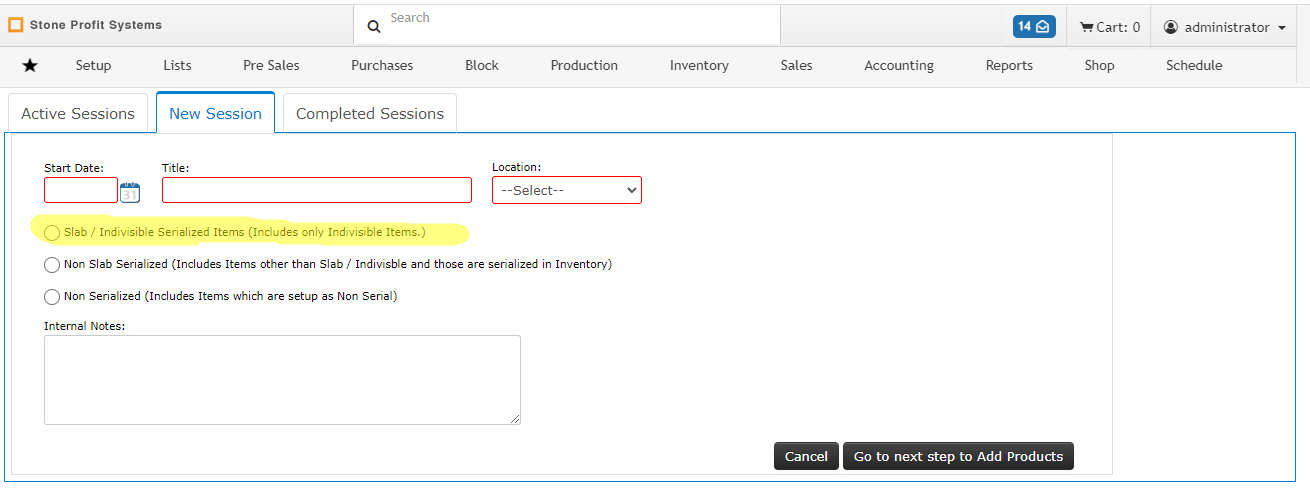Select Non Serialized option

pyautogui.click(x=52, y=297)
